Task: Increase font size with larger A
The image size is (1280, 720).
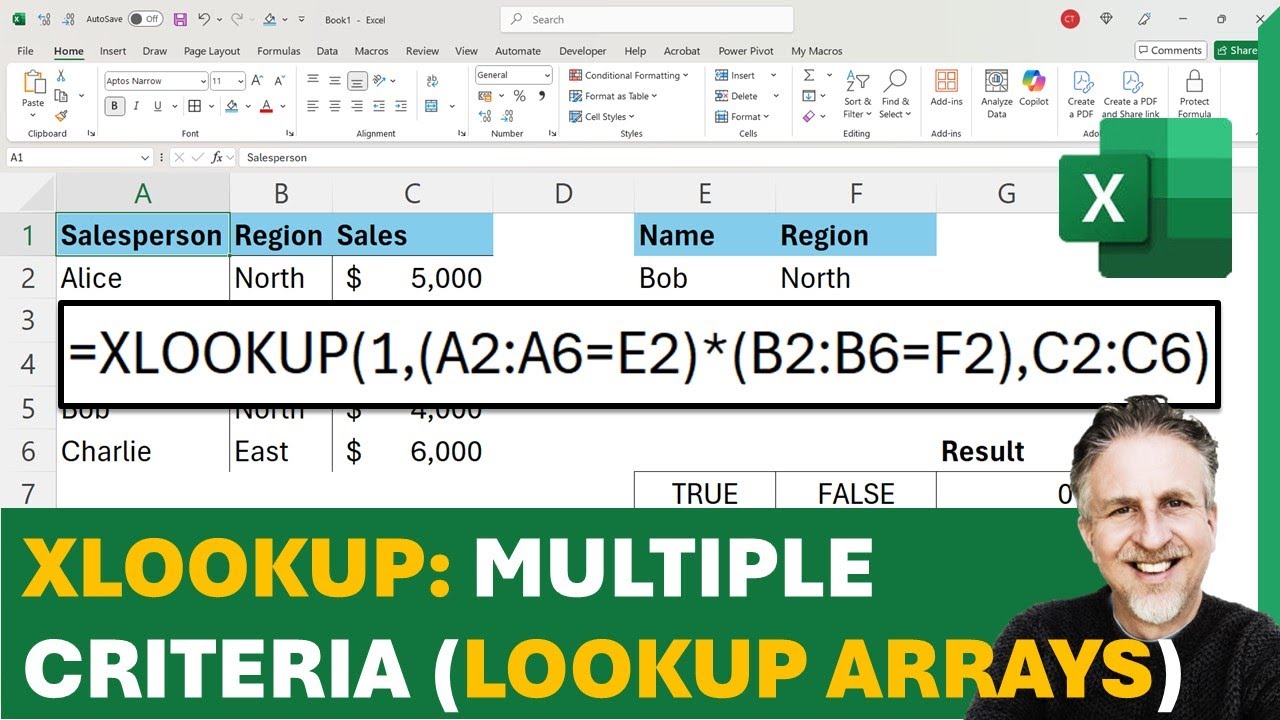Action: pos(257,81)
